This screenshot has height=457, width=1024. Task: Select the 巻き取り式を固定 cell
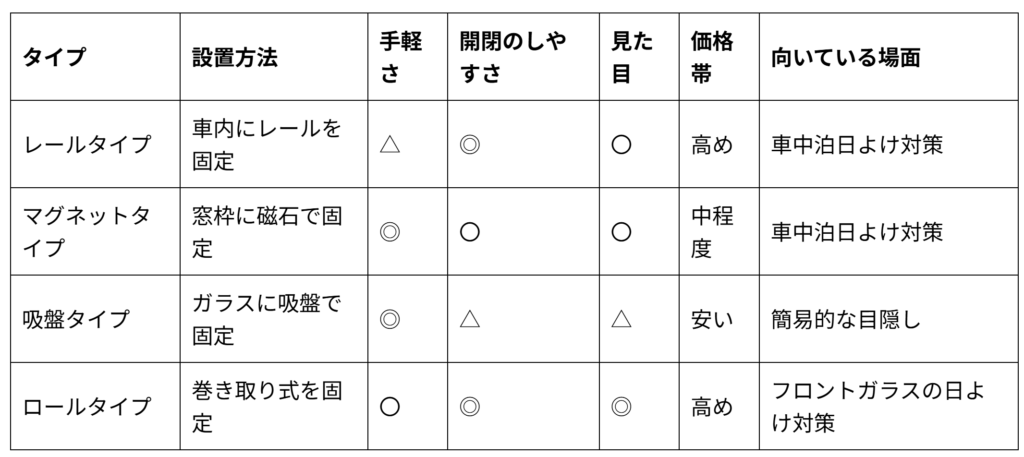tap(266, 406)
